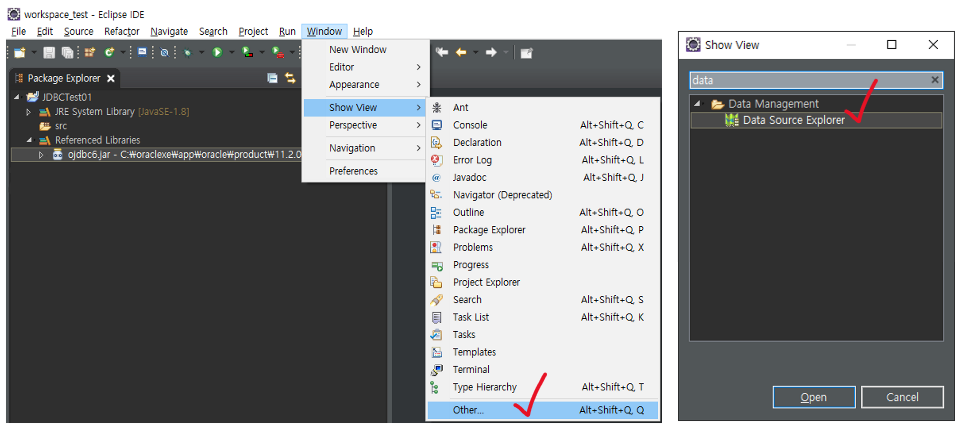Click Open button in Show View dialog
Image resolution: width=961 pixels, height=427 pixels.
(814, 398)
